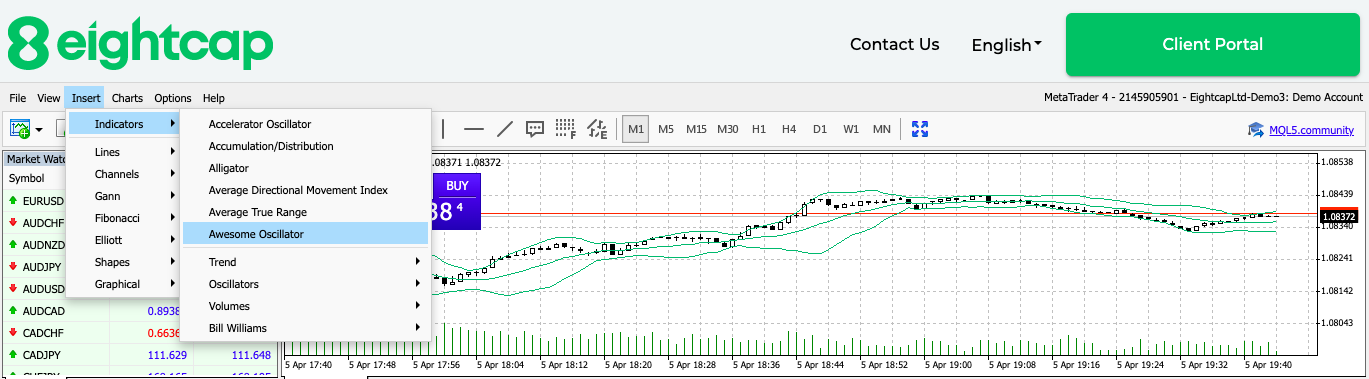Select the AUDCHF symbol row

(x=35, y=223)
